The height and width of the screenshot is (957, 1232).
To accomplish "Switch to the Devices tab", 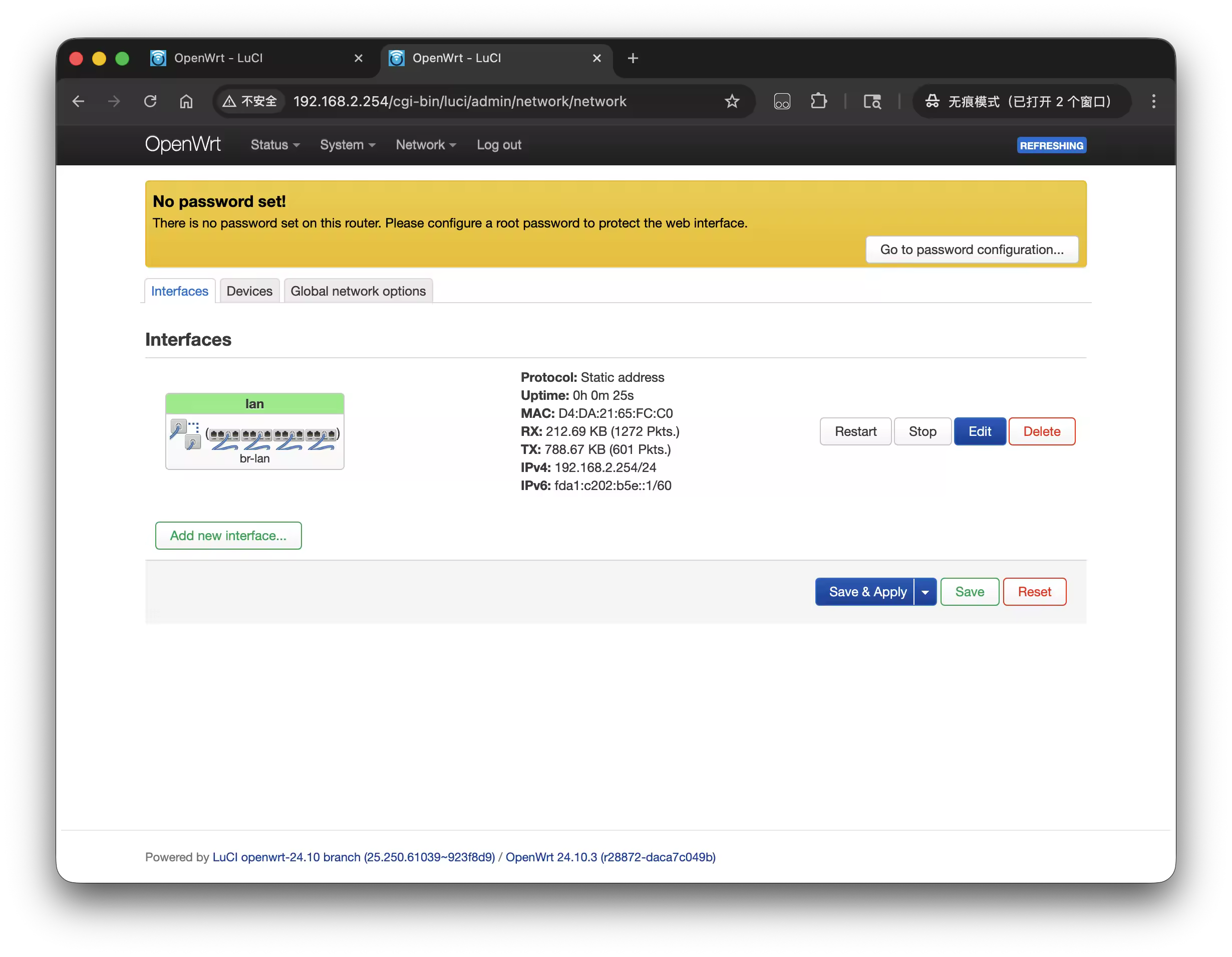I will pos(249,291).
